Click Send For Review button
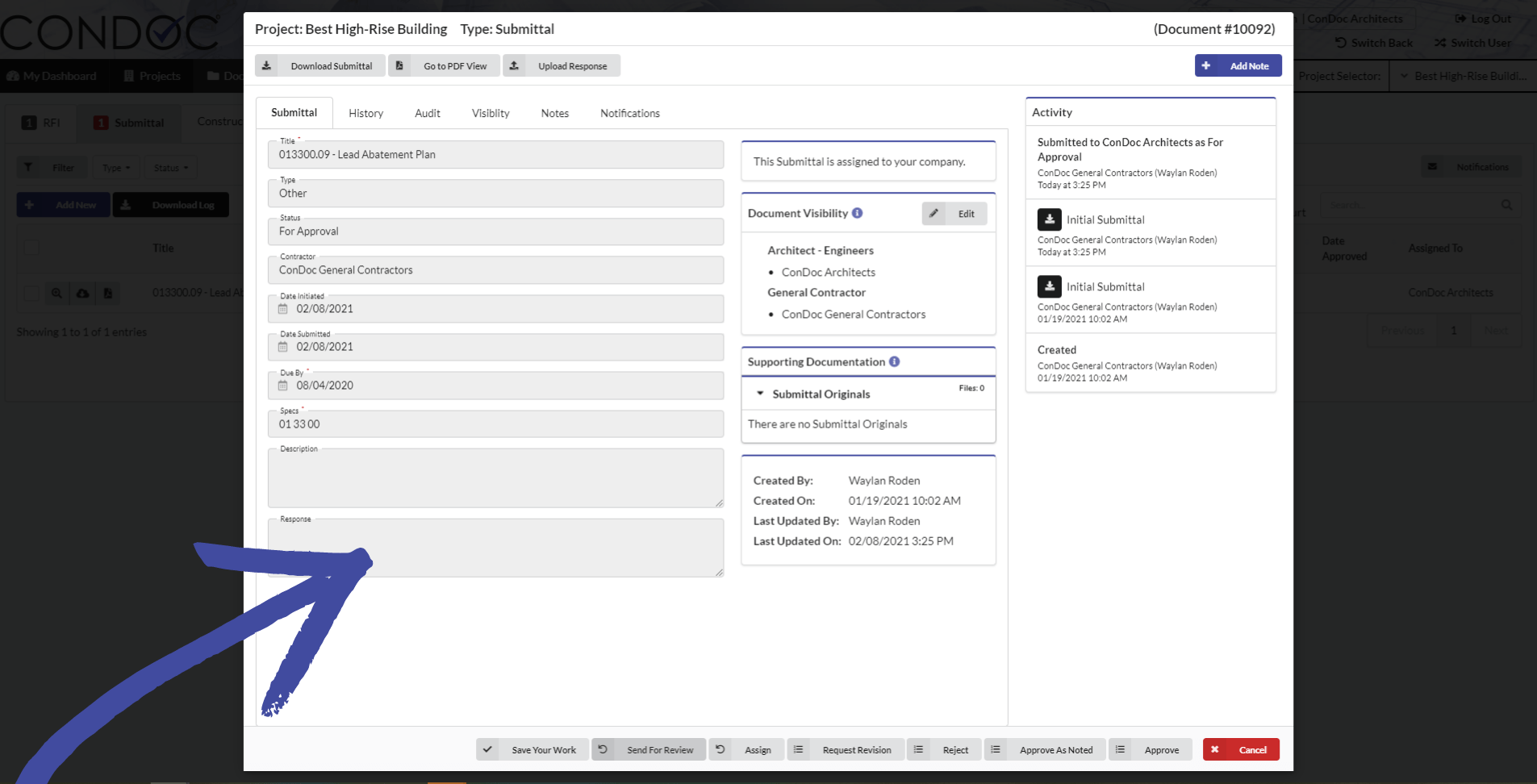This screenshot has width=1537, height=784. 649,750
